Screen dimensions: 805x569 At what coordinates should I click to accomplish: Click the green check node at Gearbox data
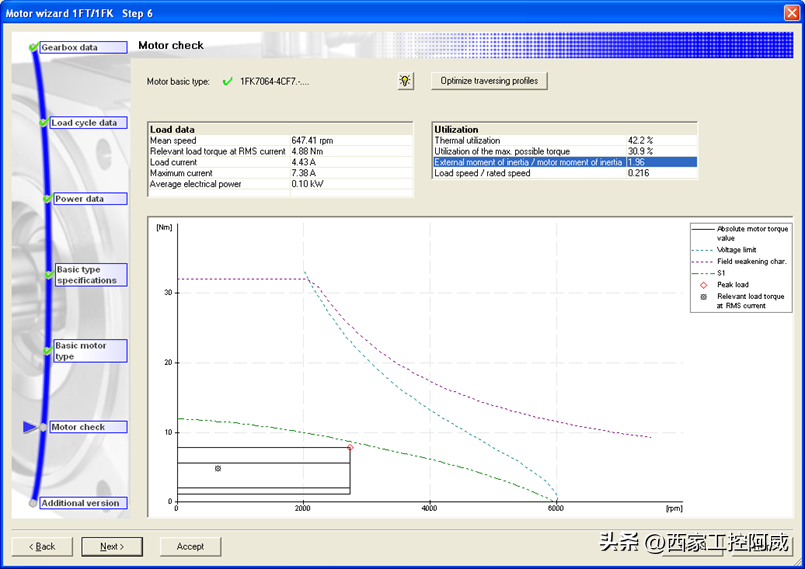(34, 47)
